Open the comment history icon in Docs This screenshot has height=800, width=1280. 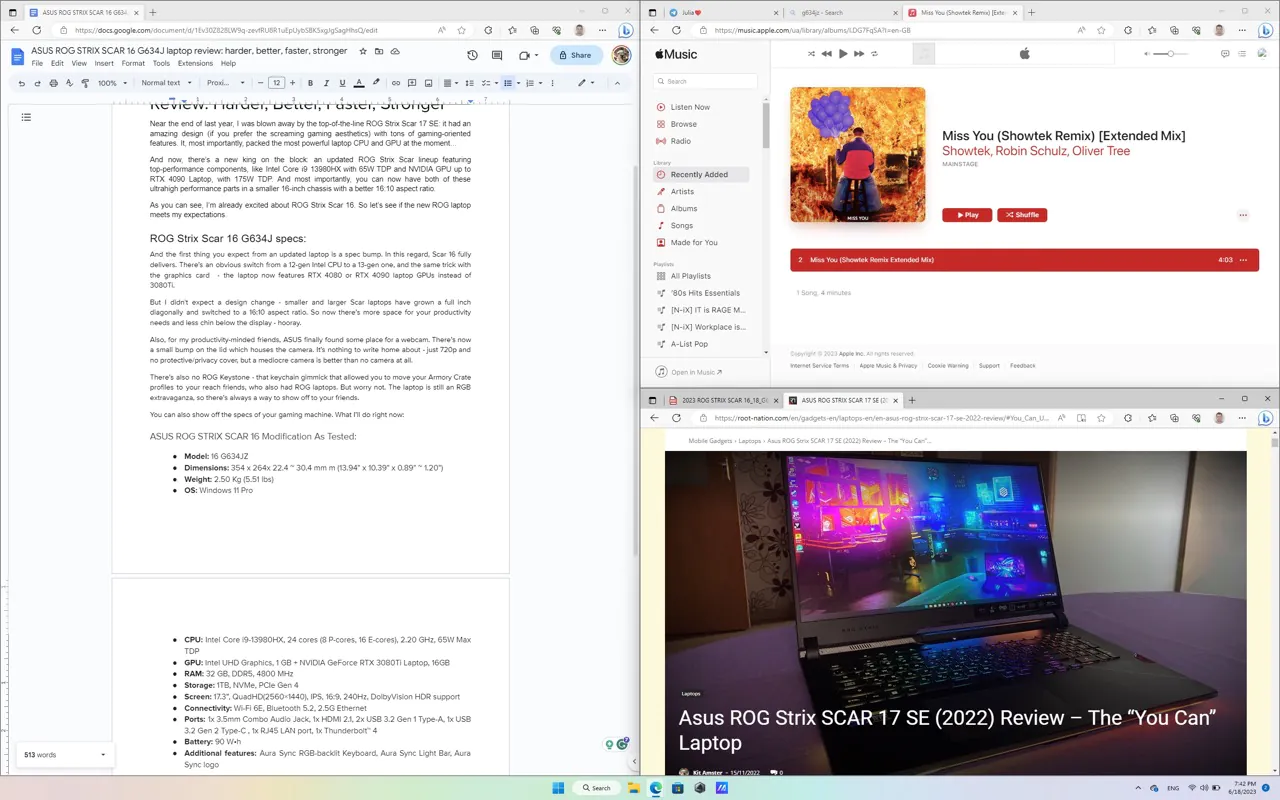pyautogui.click(x=497, y=55)
